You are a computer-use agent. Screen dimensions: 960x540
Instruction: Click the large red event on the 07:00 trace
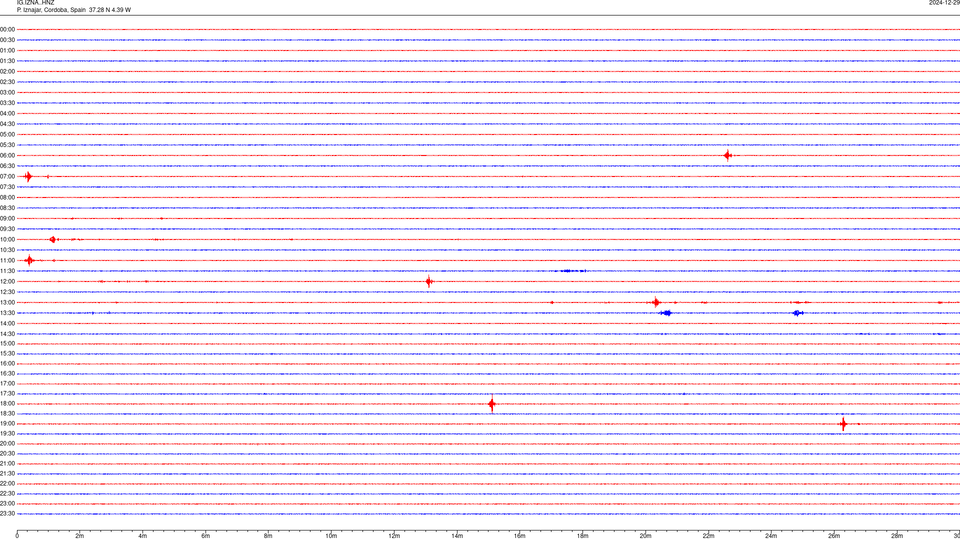pos(28,177)
